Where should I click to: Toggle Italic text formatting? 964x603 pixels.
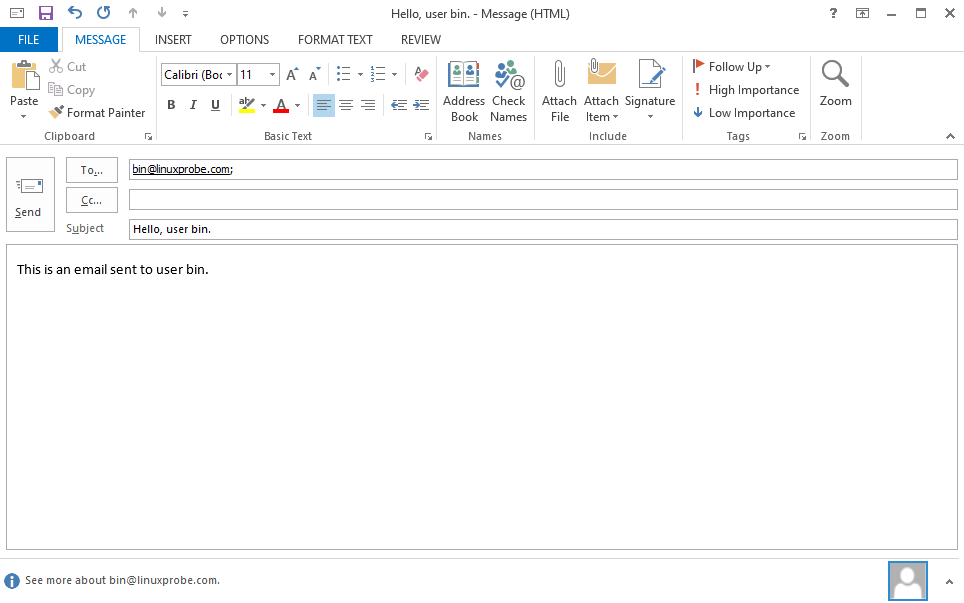(193, 105)
